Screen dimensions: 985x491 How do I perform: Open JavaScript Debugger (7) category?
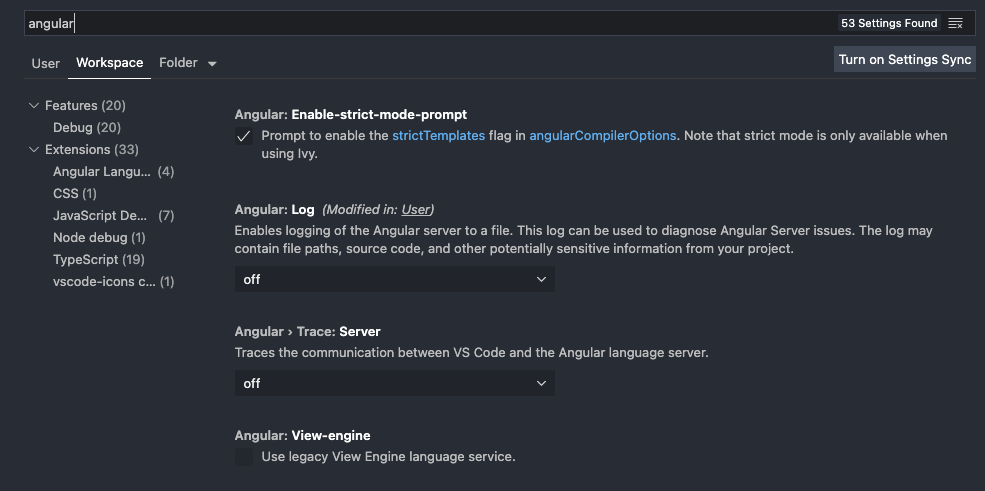pos(113,215)
